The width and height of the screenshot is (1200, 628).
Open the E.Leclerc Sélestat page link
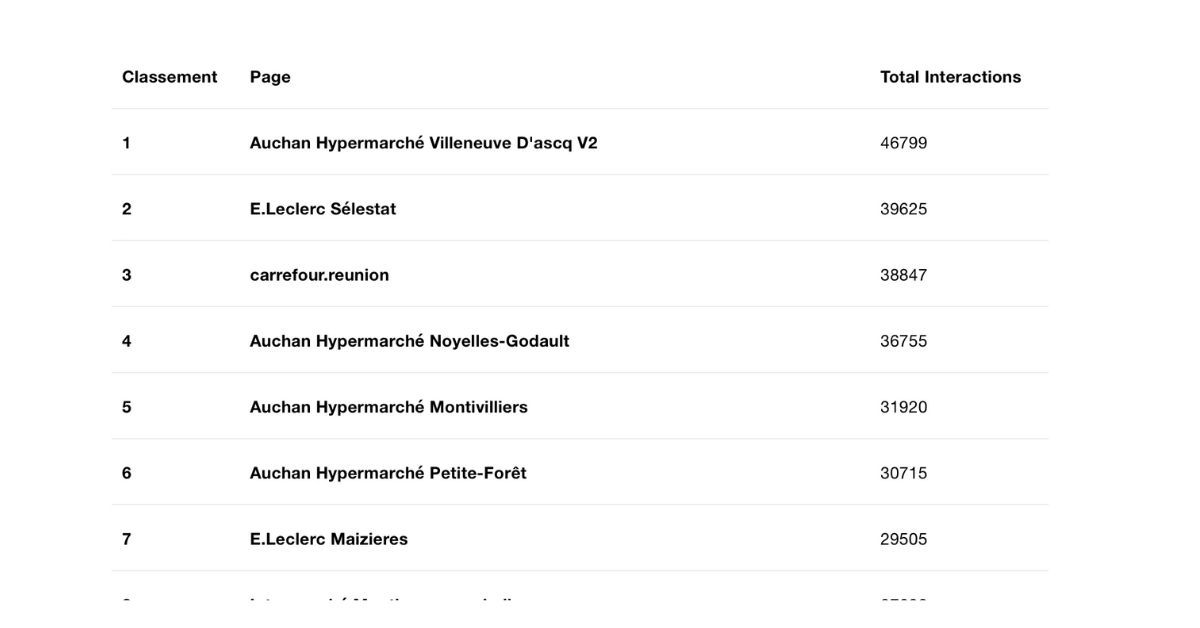point(323,209)
